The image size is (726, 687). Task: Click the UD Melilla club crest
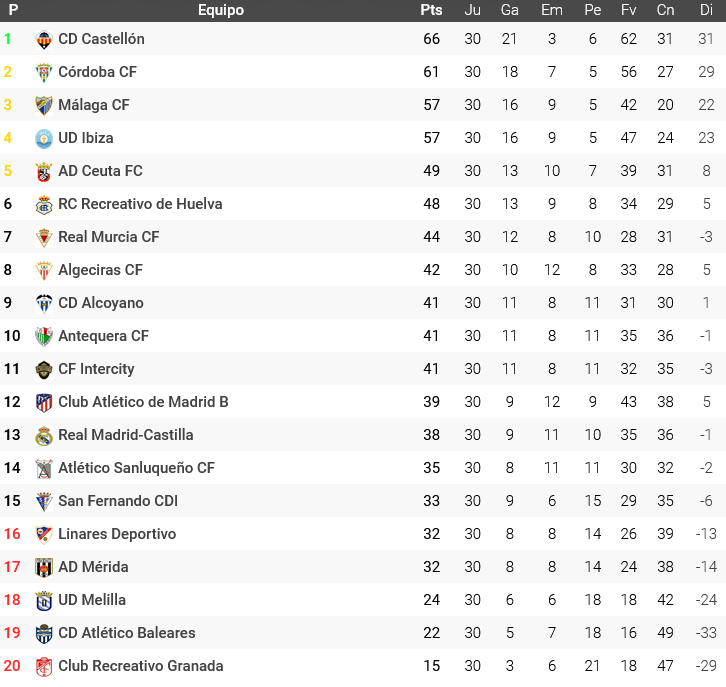tap(44, 601)
